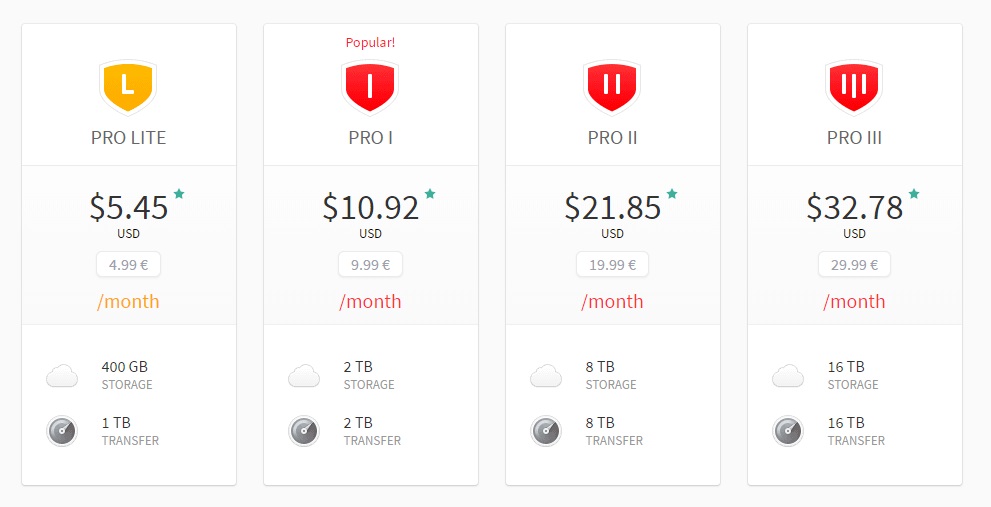The width and height of the screenshot is (991, 507).
Task: Click the transfer gauge icon for PRO LITE
Action: pyautogui.click(x=62, y=432)
